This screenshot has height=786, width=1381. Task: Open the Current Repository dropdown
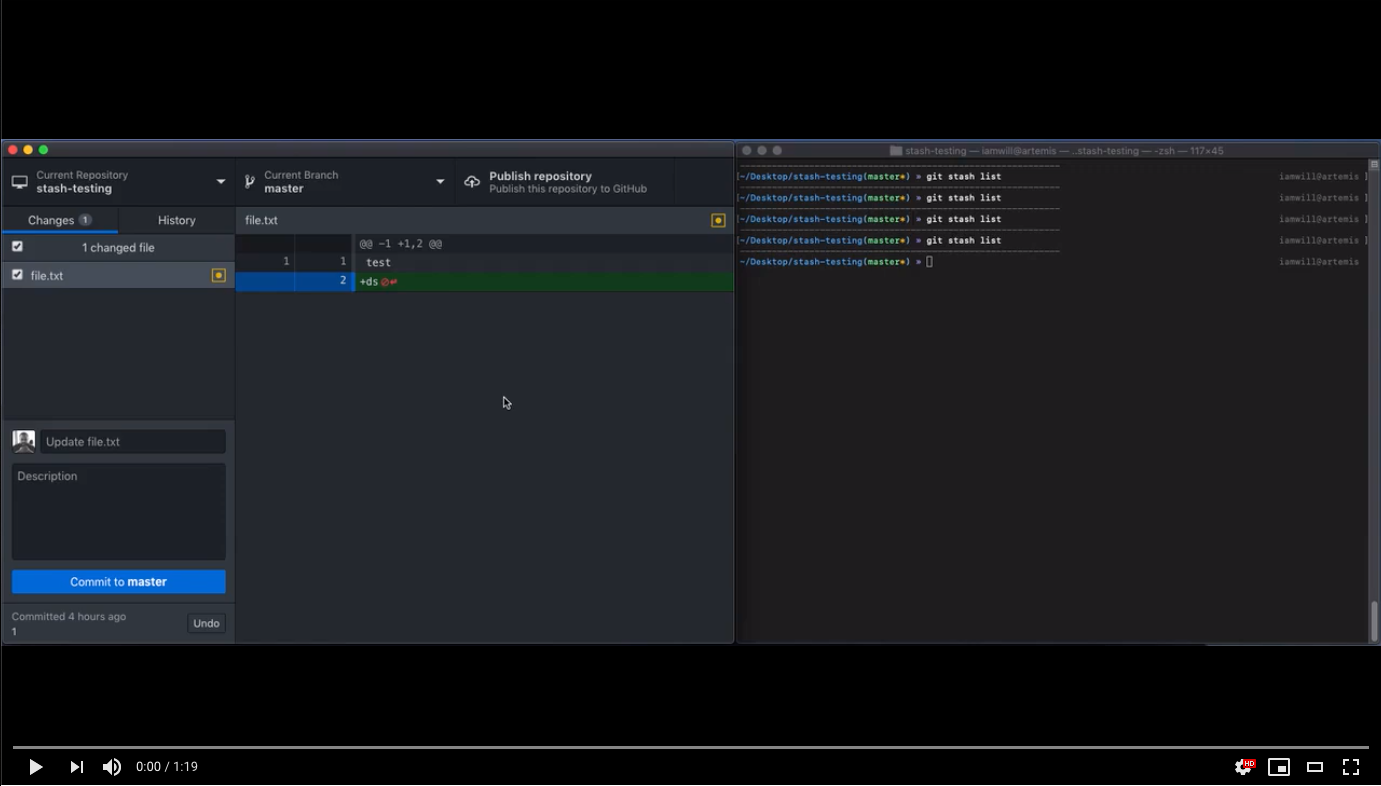click(x=221, y=181)
